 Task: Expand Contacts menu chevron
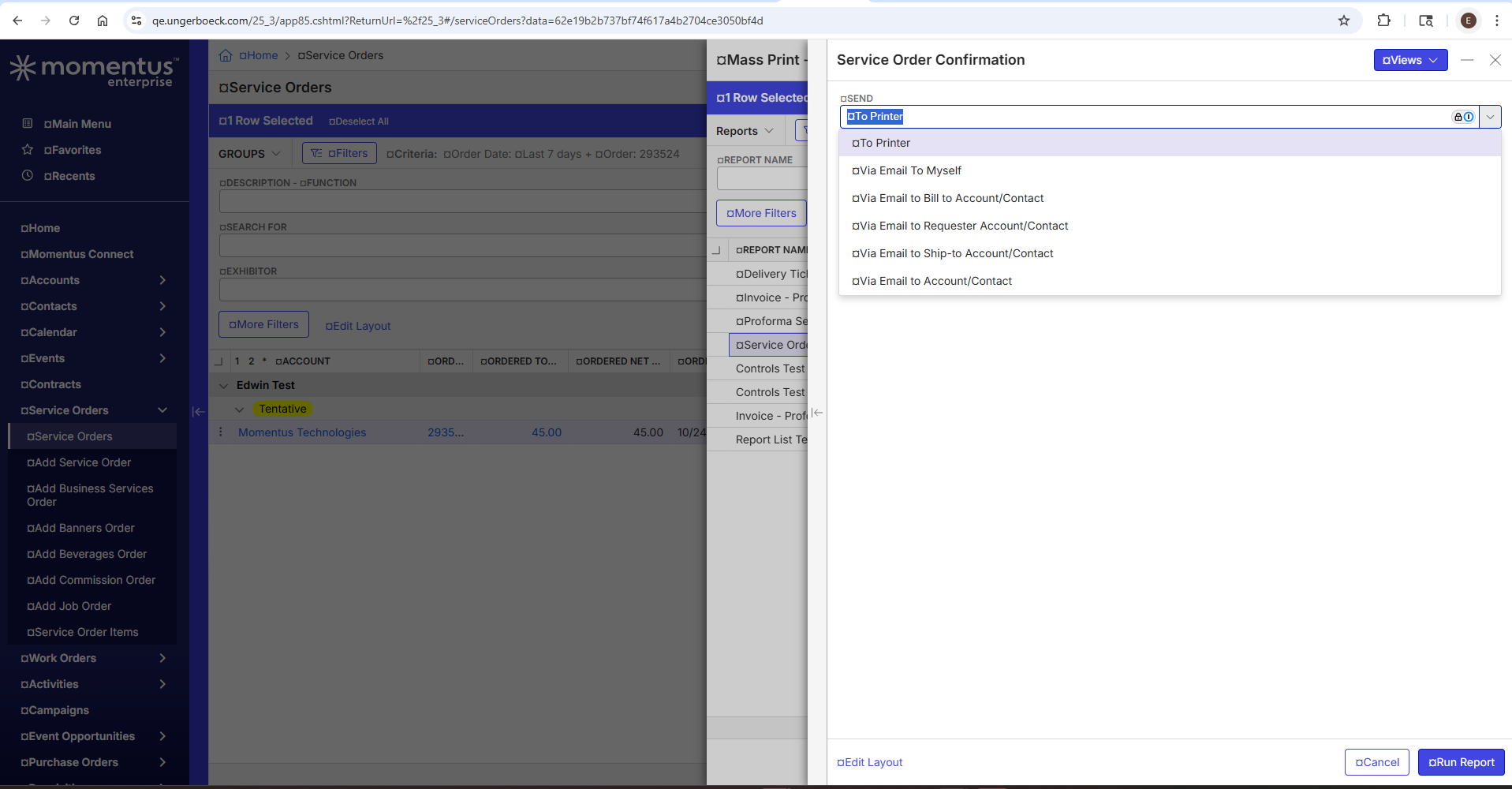click(162, 306)
